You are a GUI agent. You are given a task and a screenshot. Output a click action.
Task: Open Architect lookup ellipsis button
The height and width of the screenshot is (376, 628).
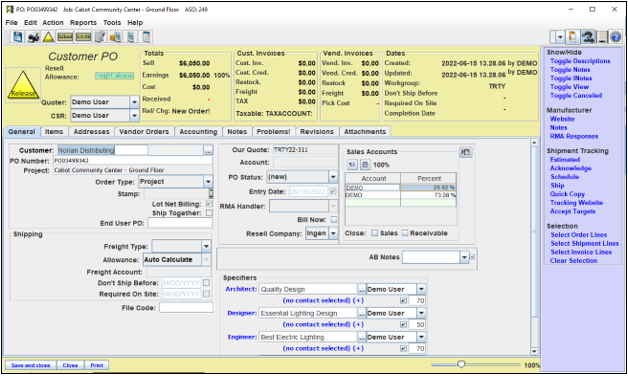[x=362, y=289]
